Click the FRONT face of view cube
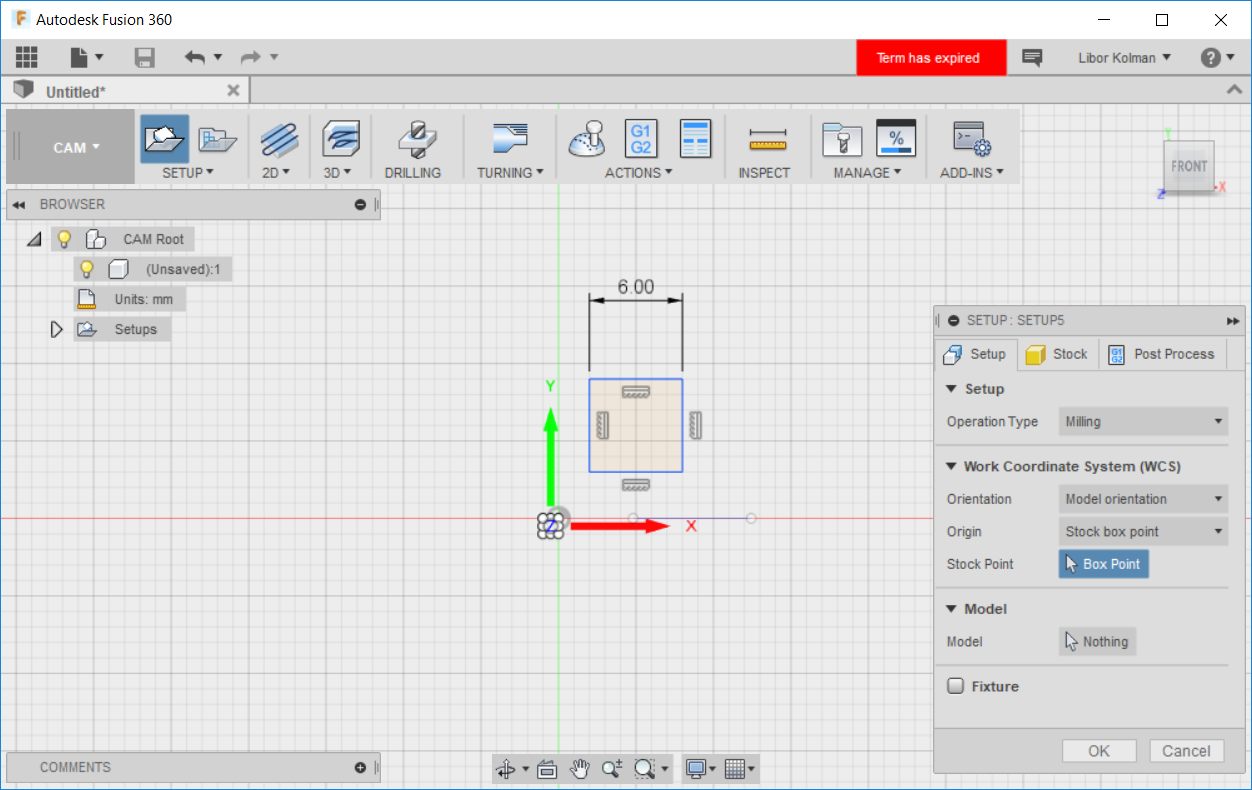The width and height of the screenshot is (1252, 790). click(x=1188, y=166)
